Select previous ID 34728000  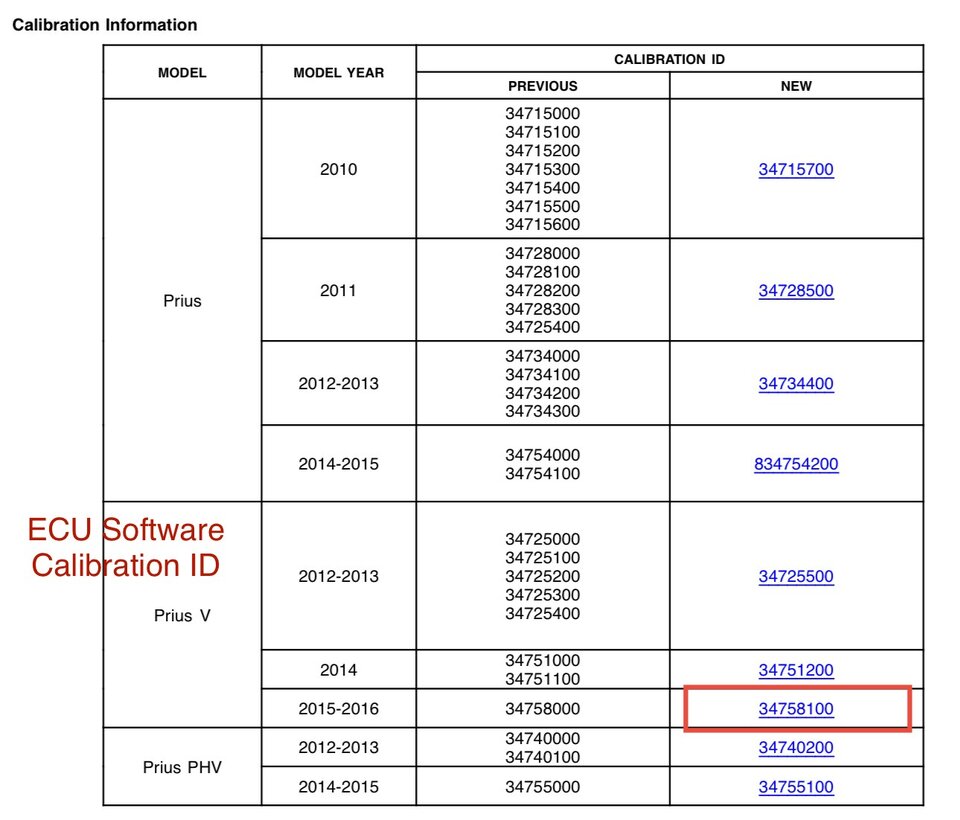(x=542, y=254)
